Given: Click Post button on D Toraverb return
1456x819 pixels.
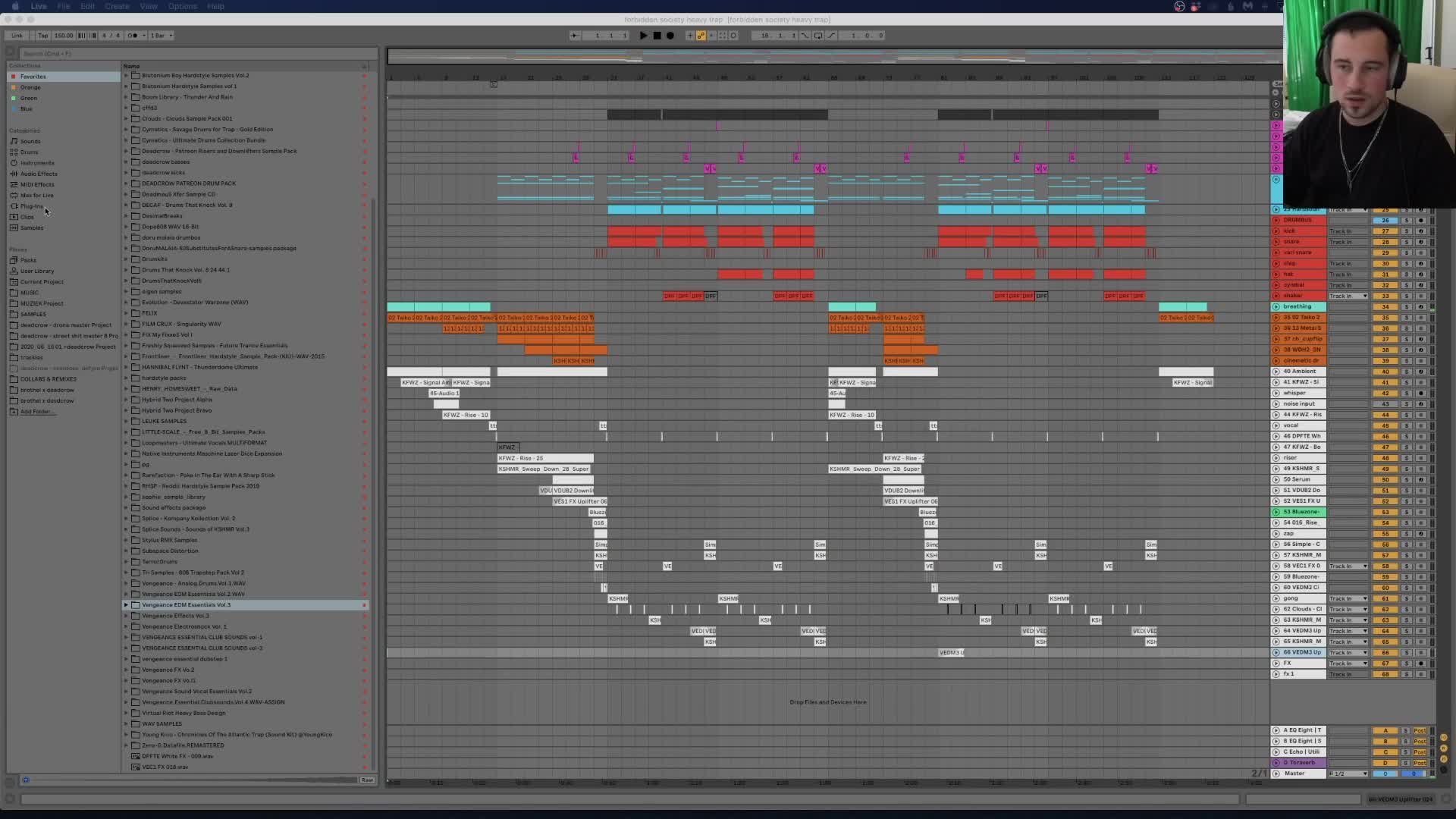Looking at the screenshot, I should [1420, 763].
